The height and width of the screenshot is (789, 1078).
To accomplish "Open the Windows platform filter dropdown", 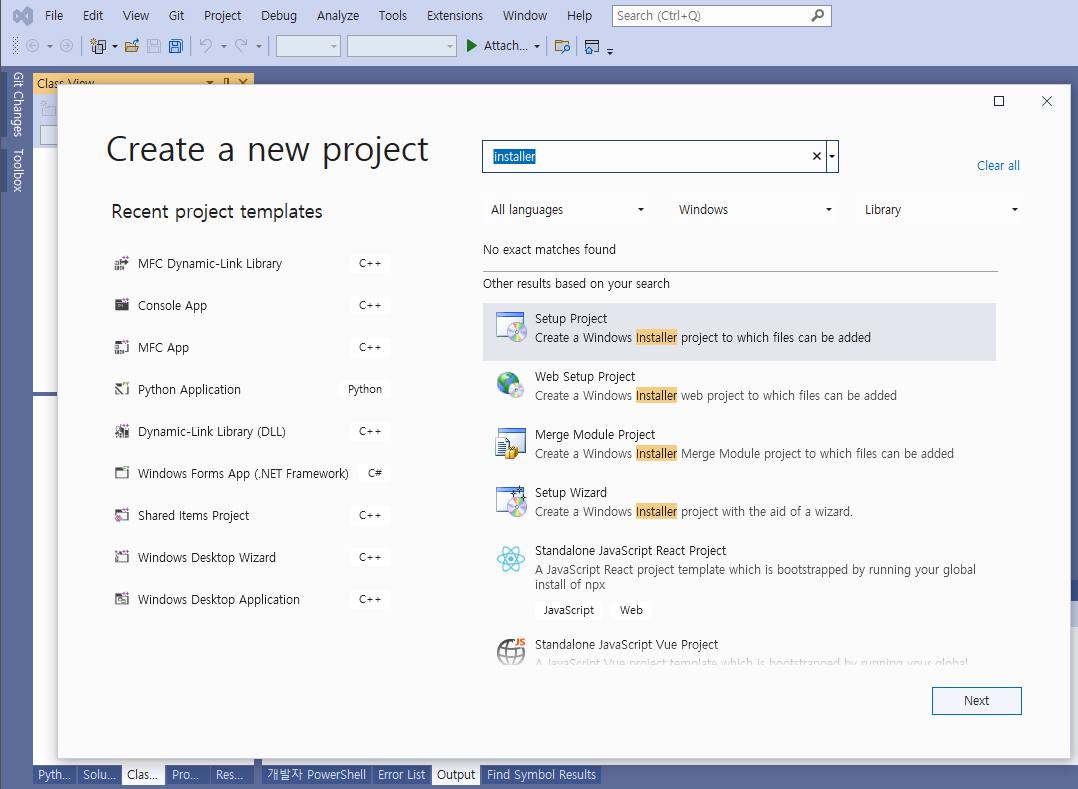I will click(755, 210).
